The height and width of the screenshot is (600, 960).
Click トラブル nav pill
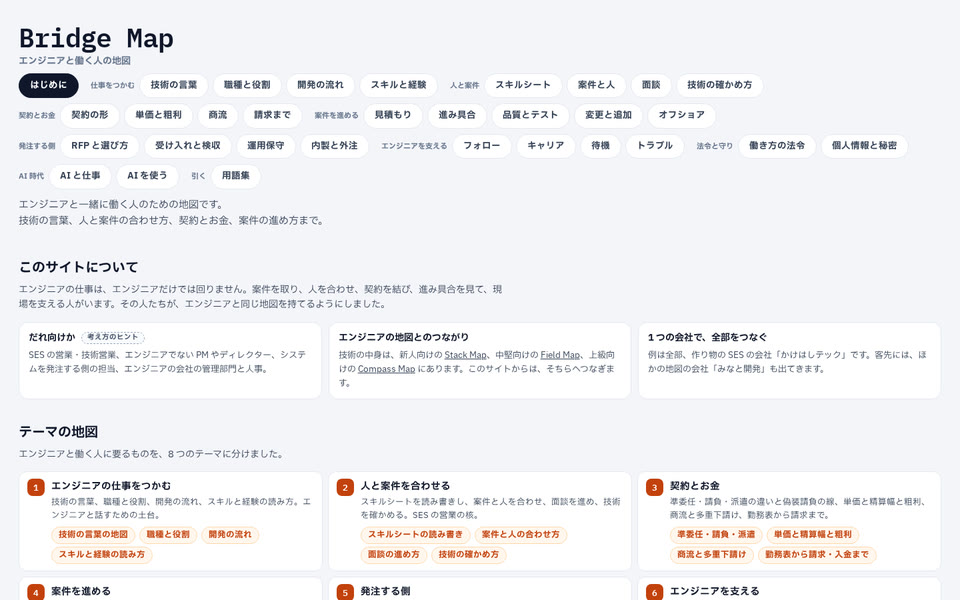click(x=655, y=146)
